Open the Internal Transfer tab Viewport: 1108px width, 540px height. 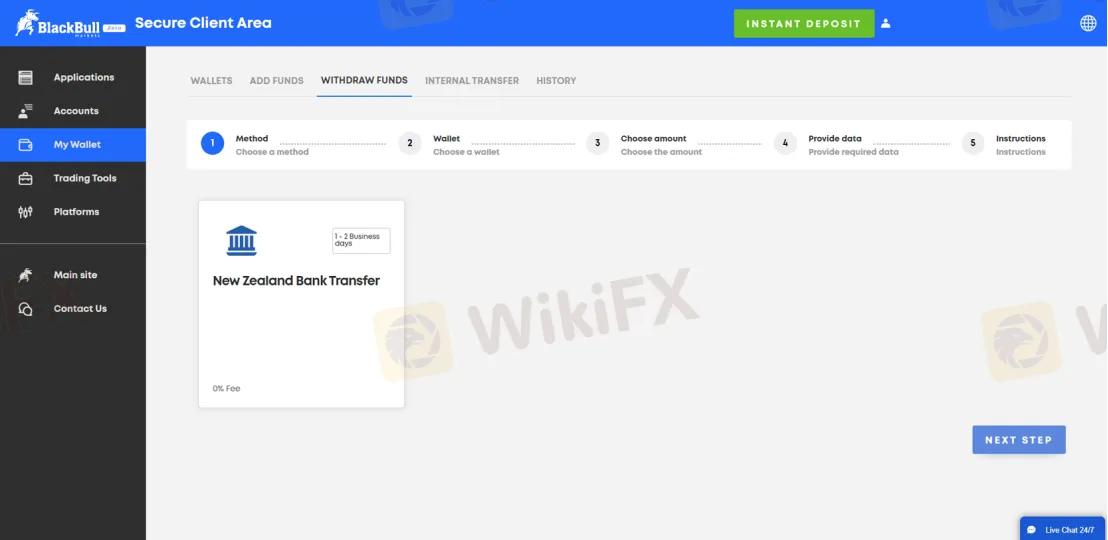[x=472, y=81]
